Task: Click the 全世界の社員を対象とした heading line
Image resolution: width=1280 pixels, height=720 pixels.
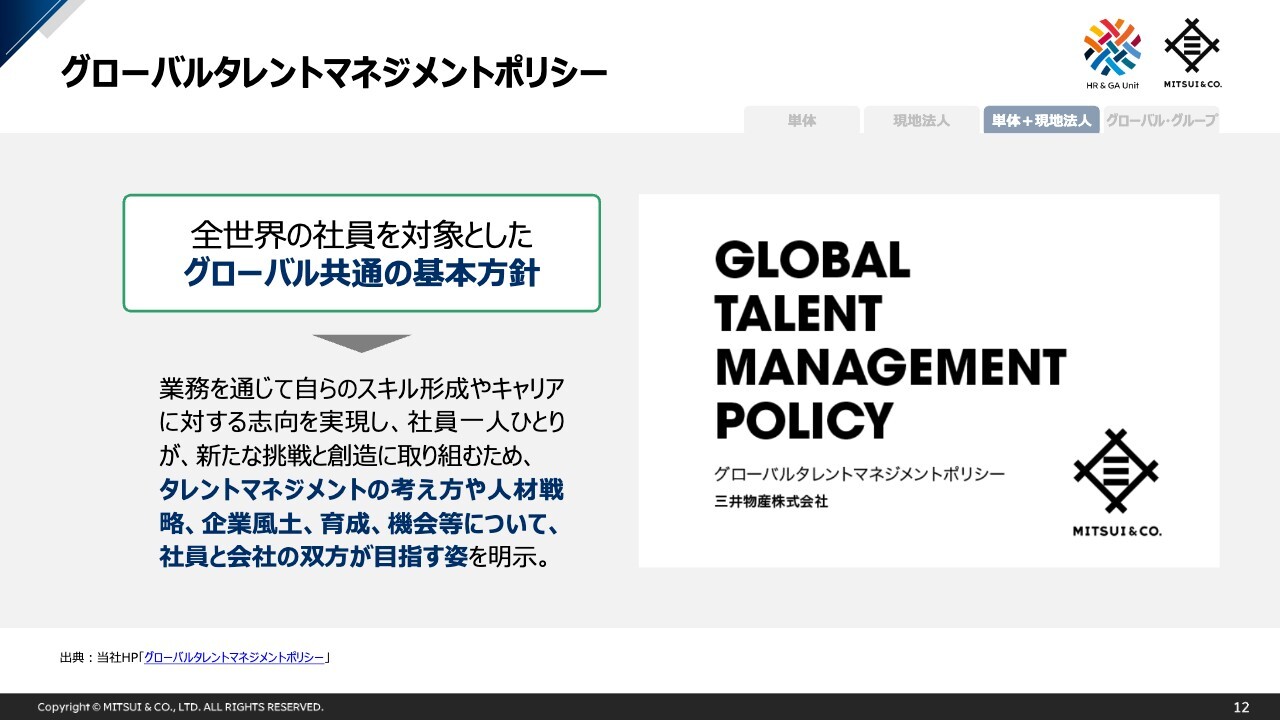Action: pyautogui.click(x=361, y=235)
